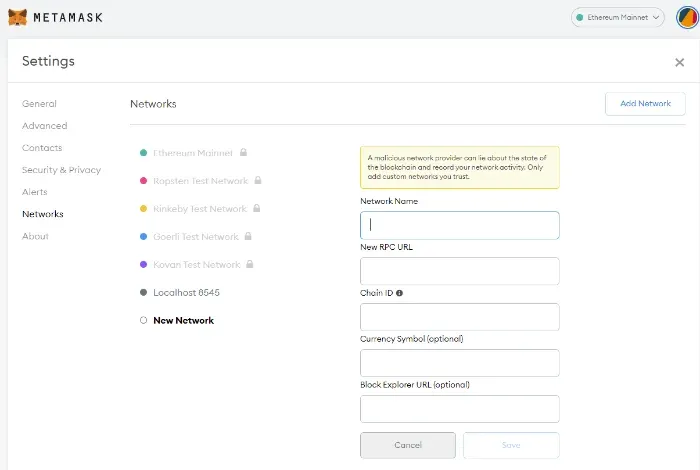Screen dimensions: 700x470
Task: Click lock icon beside Goerli Test Network
Action: [x=248, y=237]
